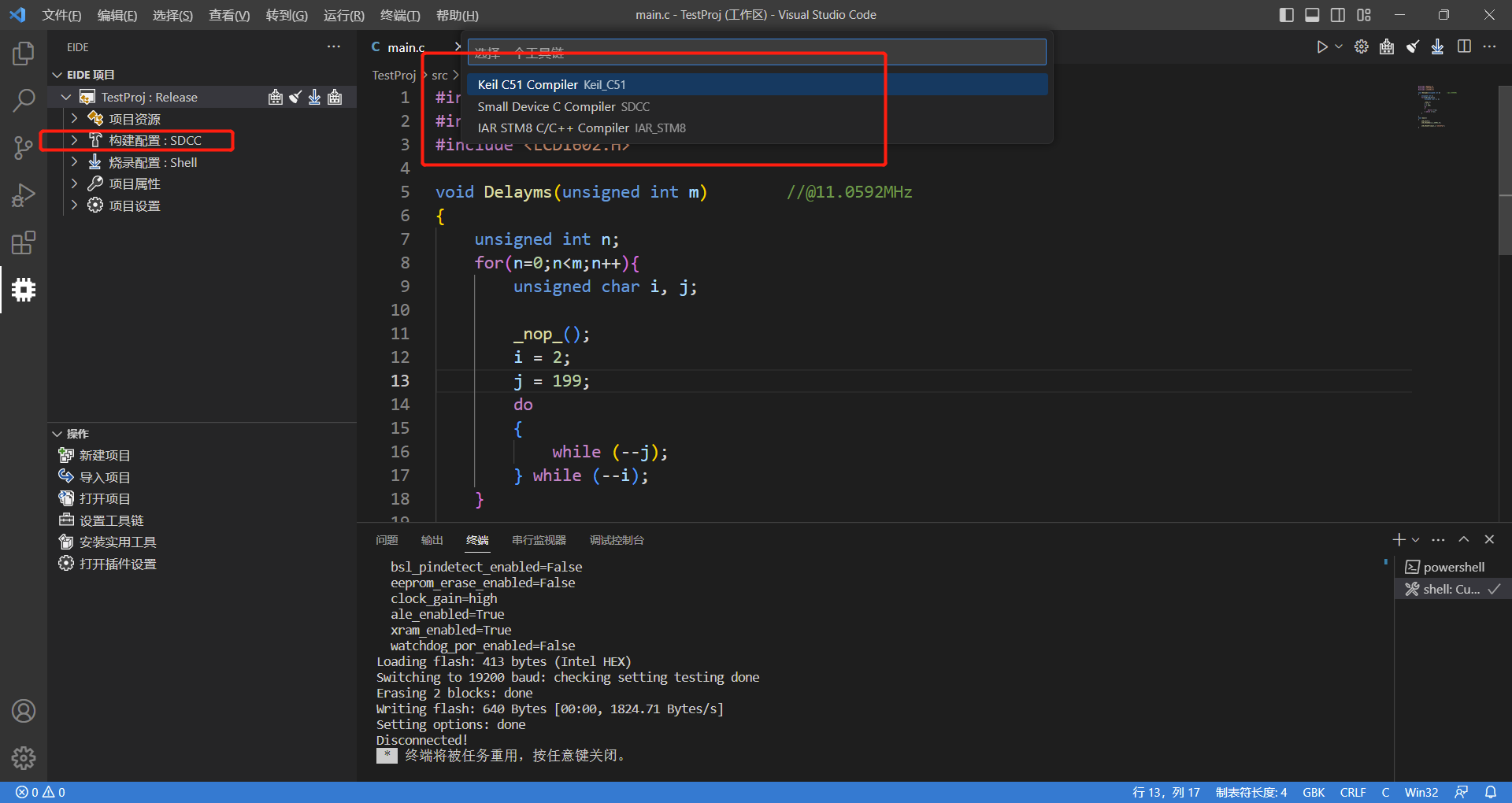Toggle Primary Side Bar layout button

[x=1287, y=15]
